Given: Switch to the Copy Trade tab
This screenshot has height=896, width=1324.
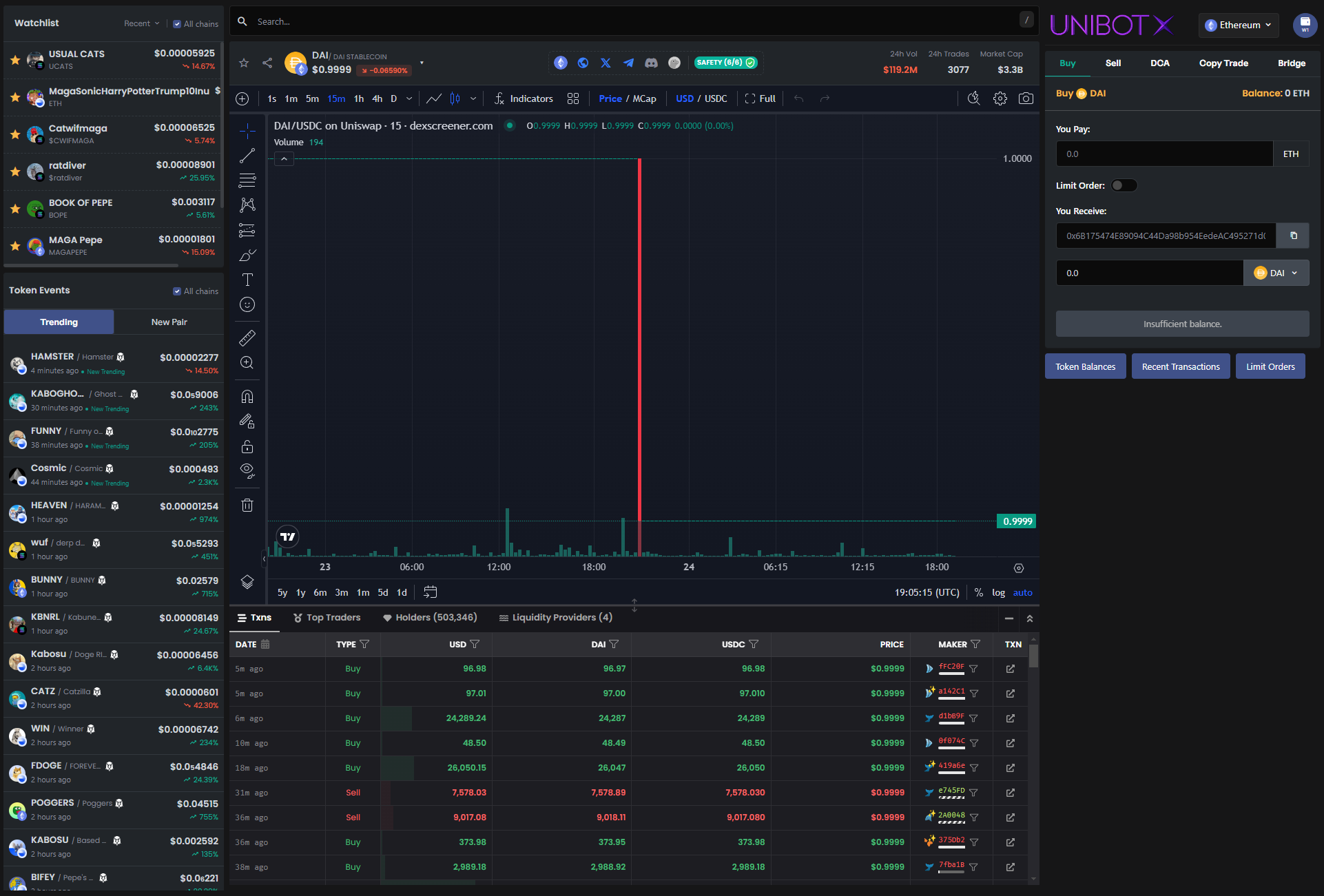Looking at the screenshot, I should 1223,63.
